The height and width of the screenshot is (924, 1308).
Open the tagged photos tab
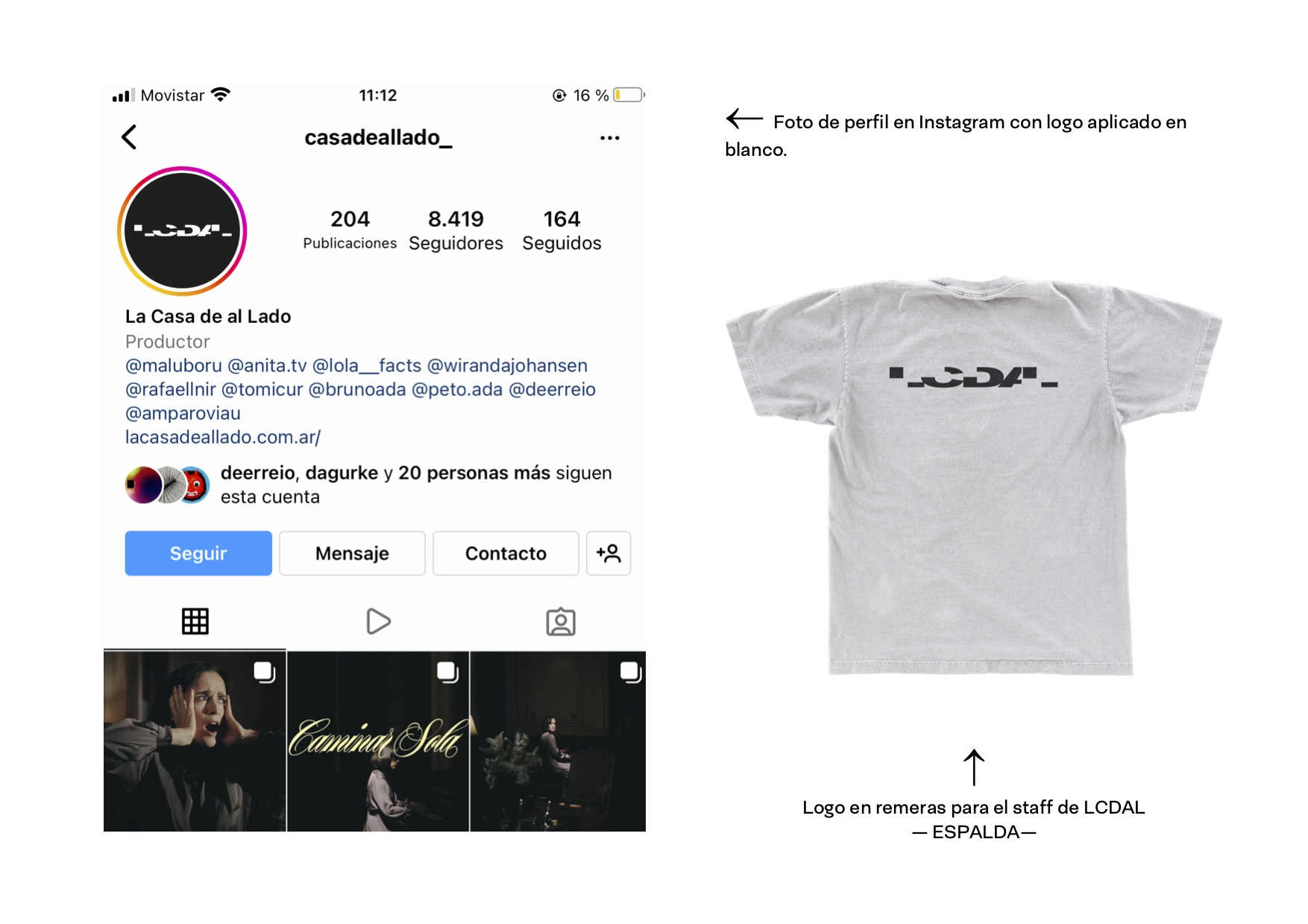click(x=561, y=621)
